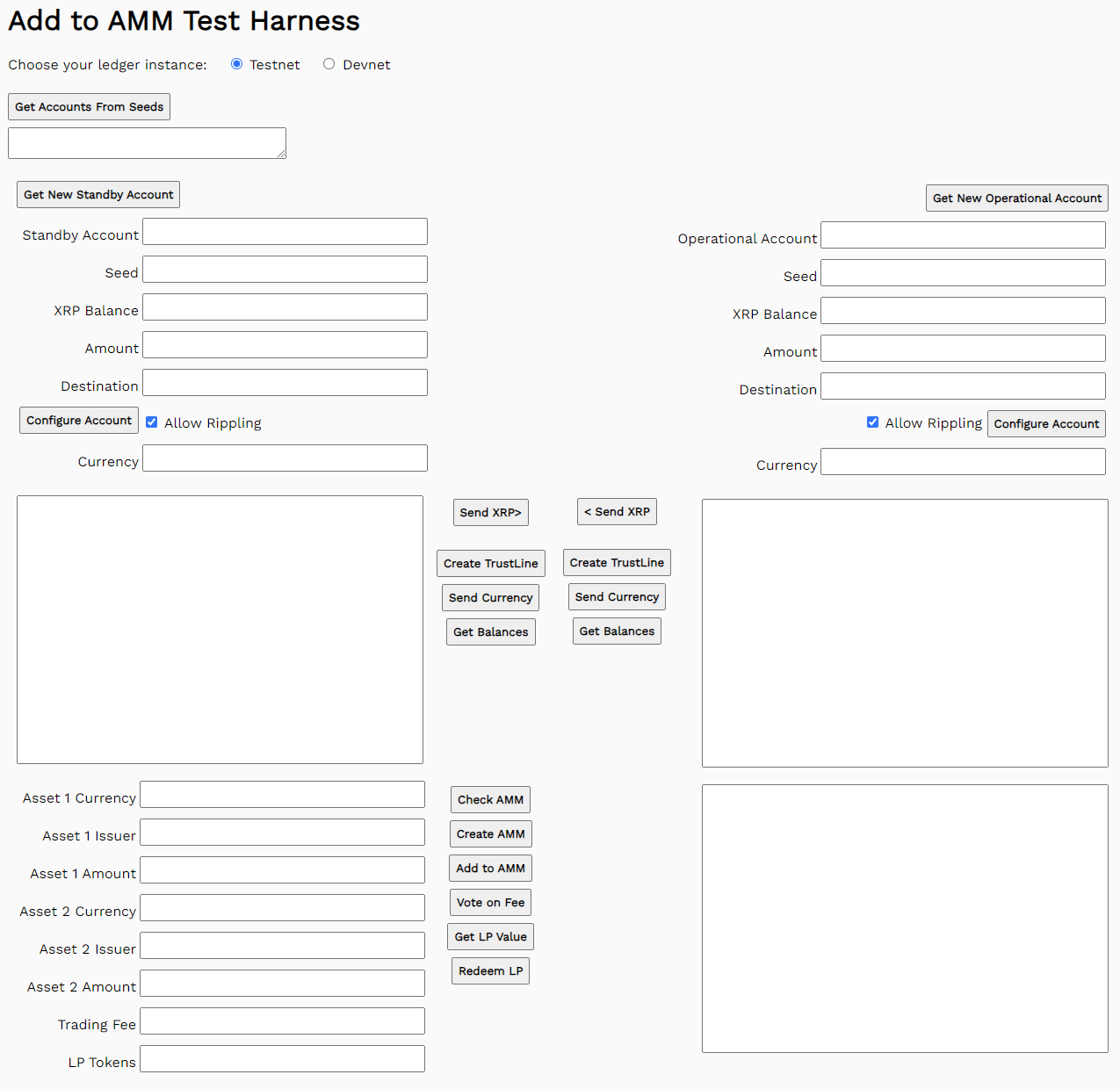Click < Send XRP to send from operational

(616, 511)
